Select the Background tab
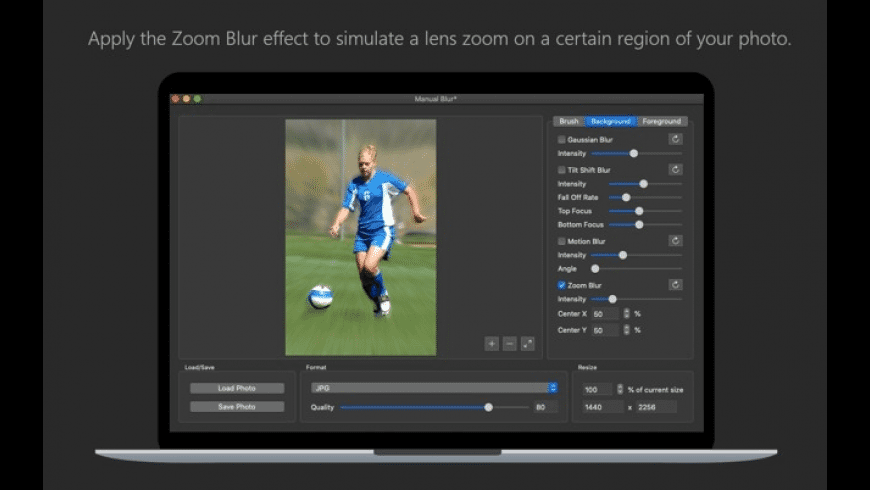 click(x=610, y=121)
